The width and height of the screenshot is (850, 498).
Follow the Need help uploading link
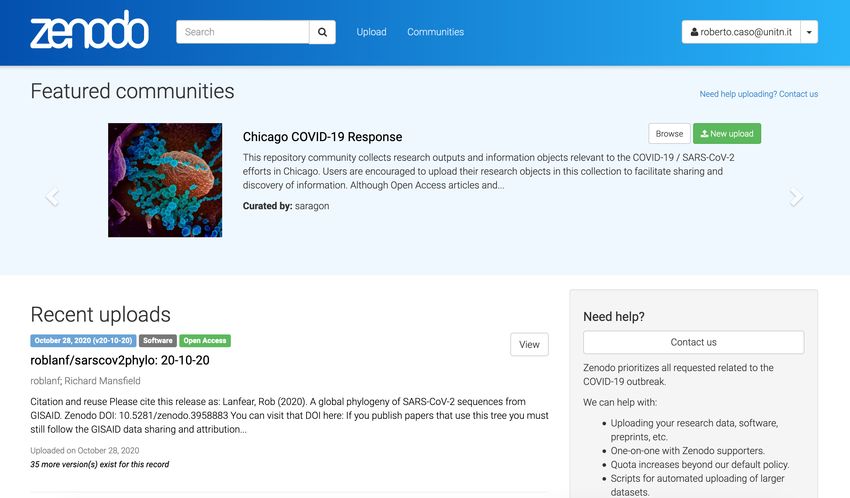point(758,94)
